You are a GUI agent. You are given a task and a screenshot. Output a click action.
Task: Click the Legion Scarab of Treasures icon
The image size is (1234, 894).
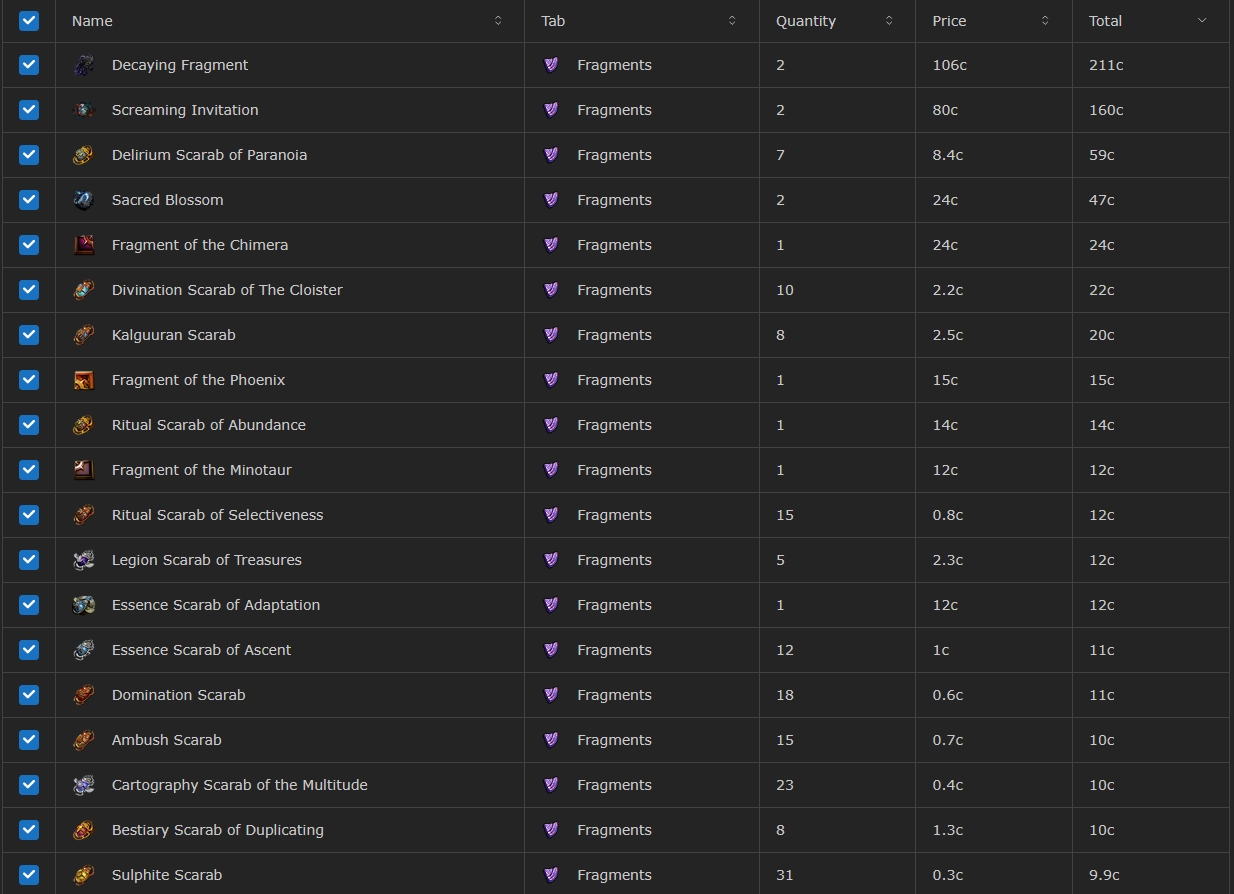coord(84,560)
